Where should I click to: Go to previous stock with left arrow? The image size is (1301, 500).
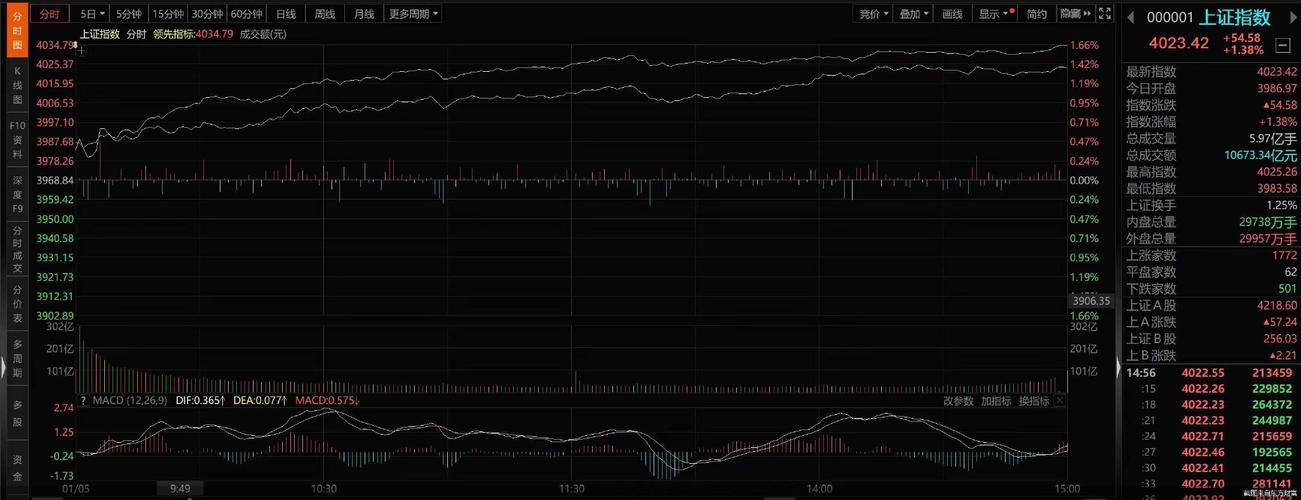[1130, 18]
